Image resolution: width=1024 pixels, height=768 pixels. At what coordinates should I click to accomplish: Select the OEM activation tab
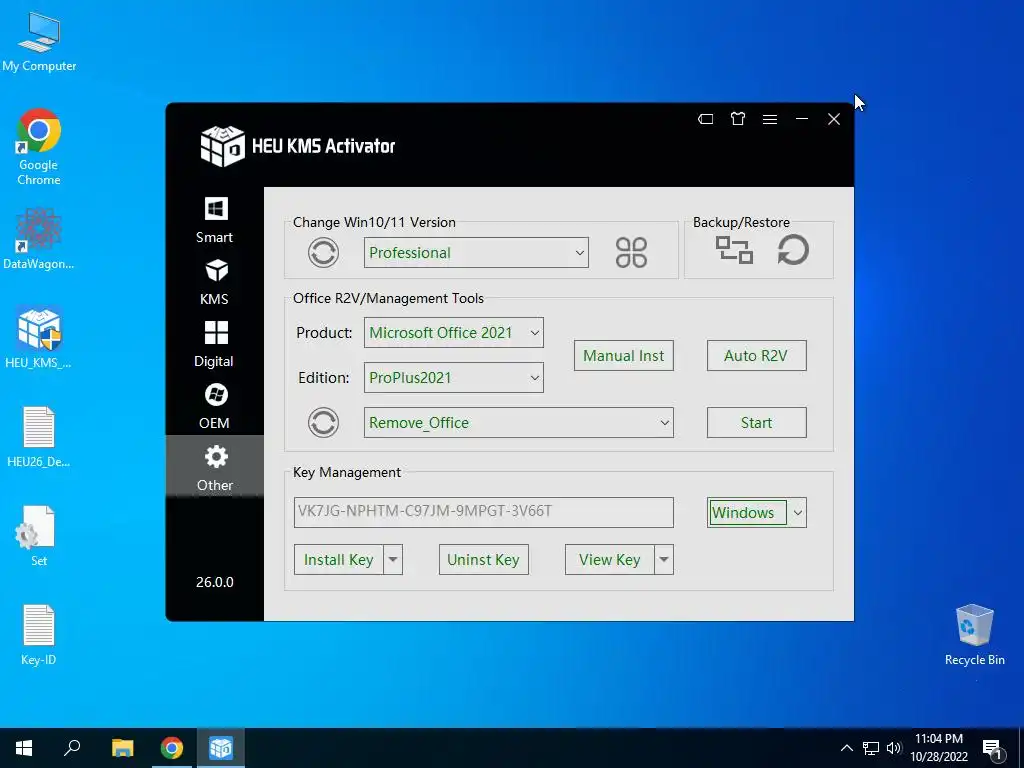click(215, 406)
